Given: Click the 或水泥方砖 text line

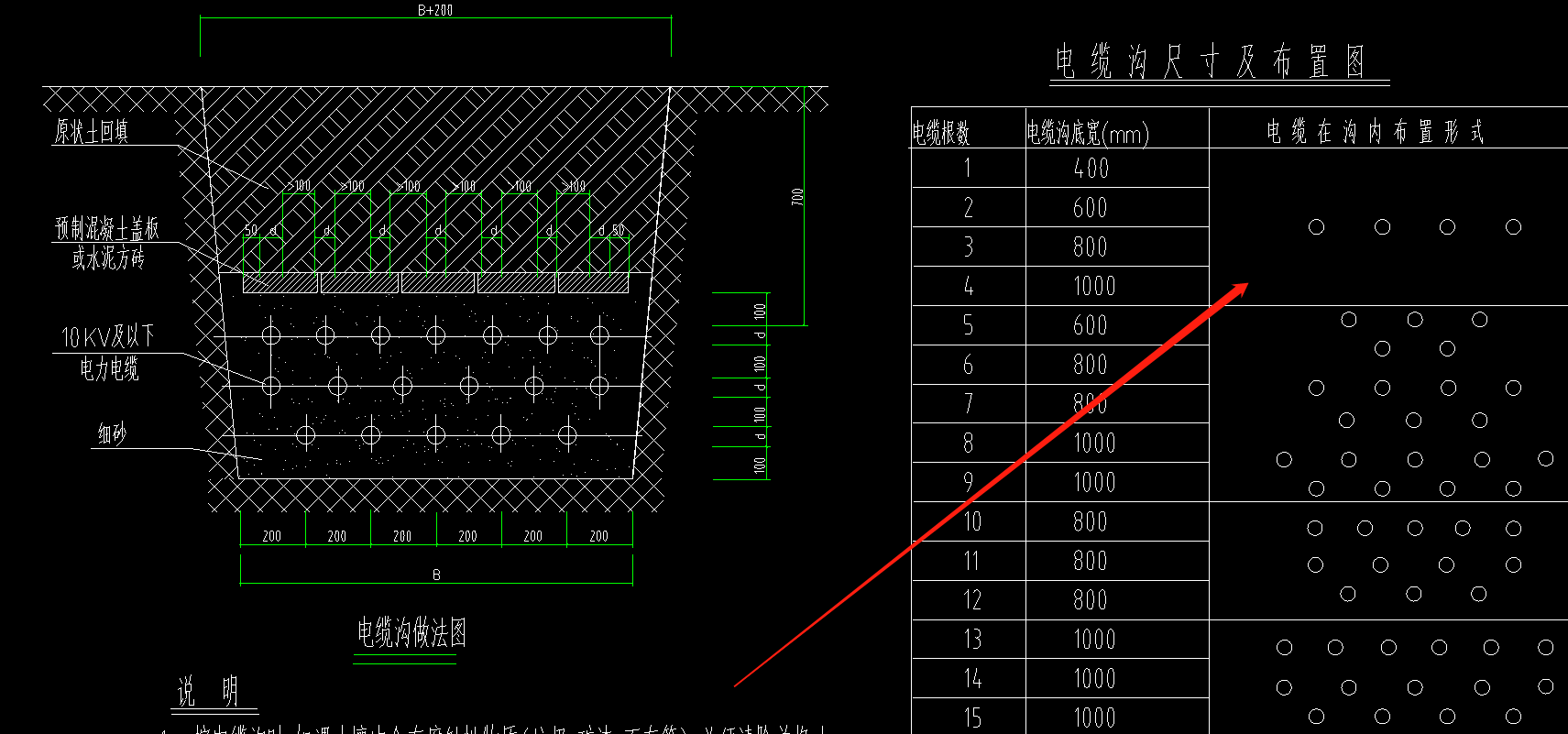Looking at the screenshot, I should point(108,258).
